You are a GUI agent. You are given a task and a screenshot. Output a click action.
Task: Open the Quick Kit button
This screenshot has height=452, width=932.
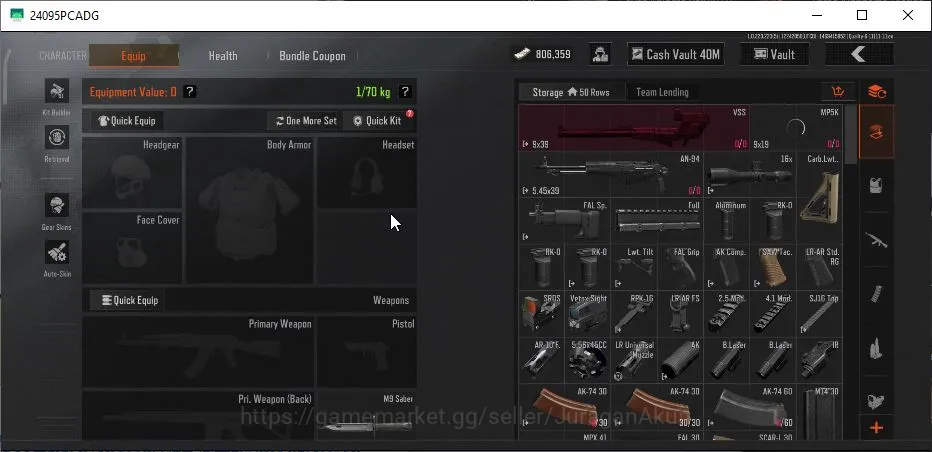pyautogui.click(x=377, y=121)
